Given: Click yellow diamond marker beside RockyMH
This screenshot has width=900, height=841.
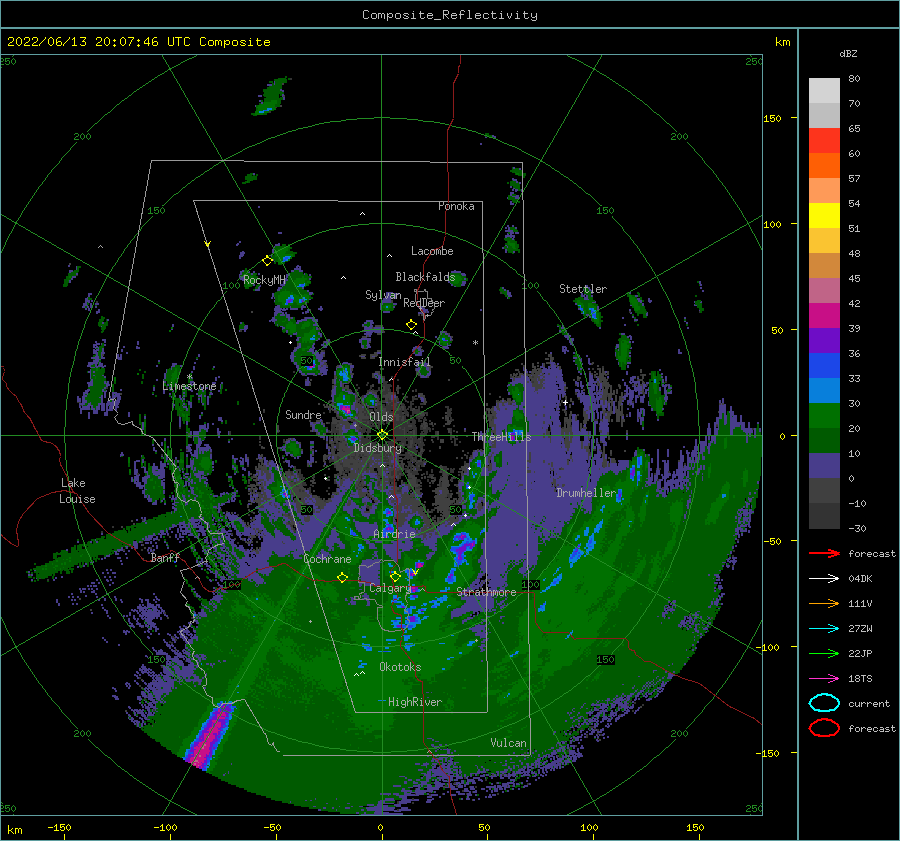Looking at the screenshot, I should 267,261.
